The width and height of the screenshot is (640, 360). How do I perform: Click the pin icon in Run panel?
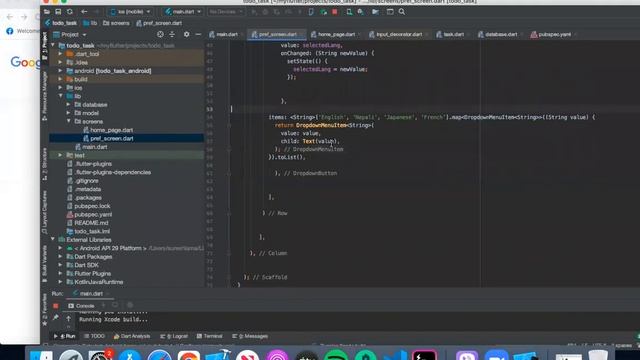[x=56, y=318]
